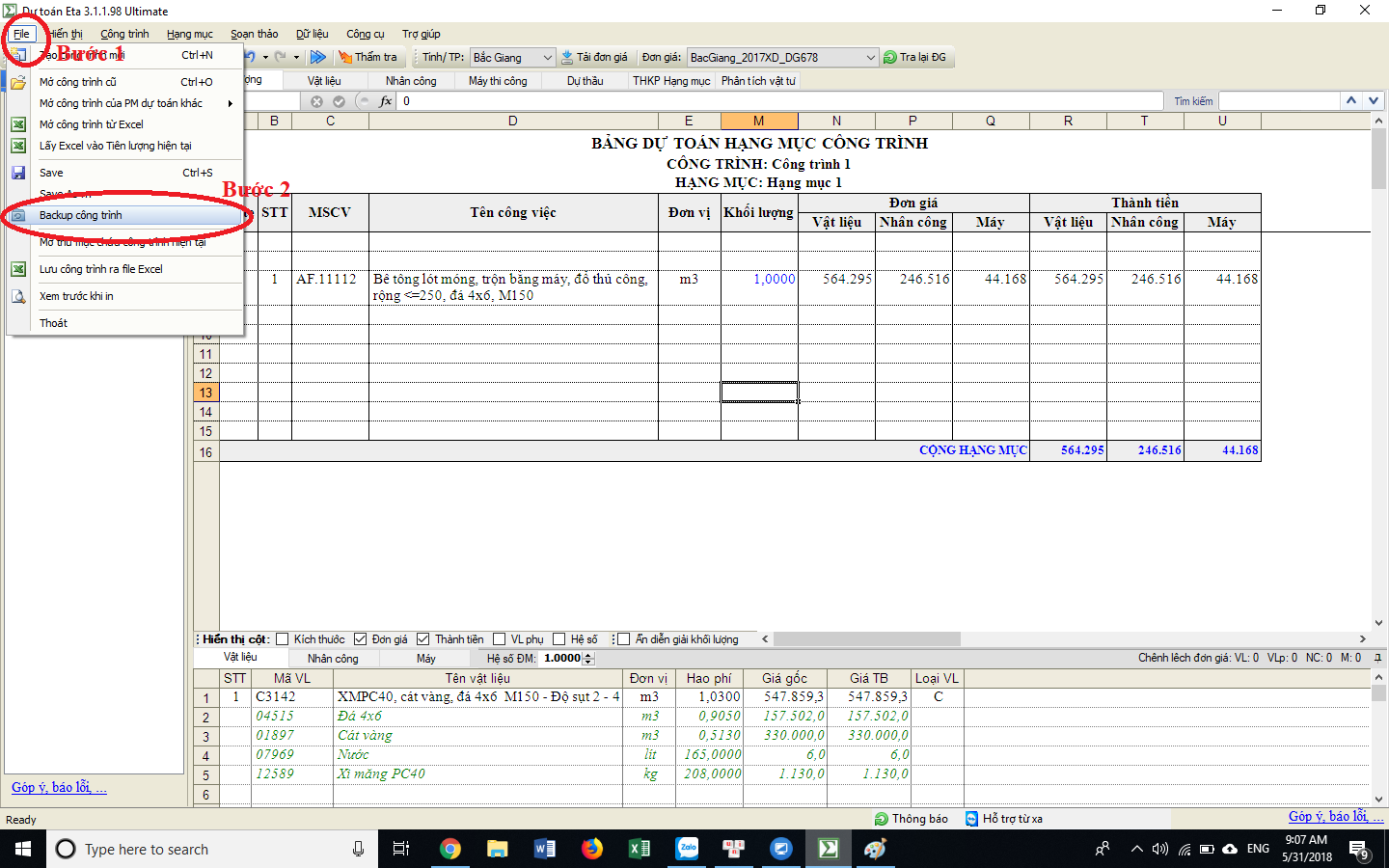1389x868 pixels.
Task: Open Zalo from the taskbar
Action: coord(687,849)
